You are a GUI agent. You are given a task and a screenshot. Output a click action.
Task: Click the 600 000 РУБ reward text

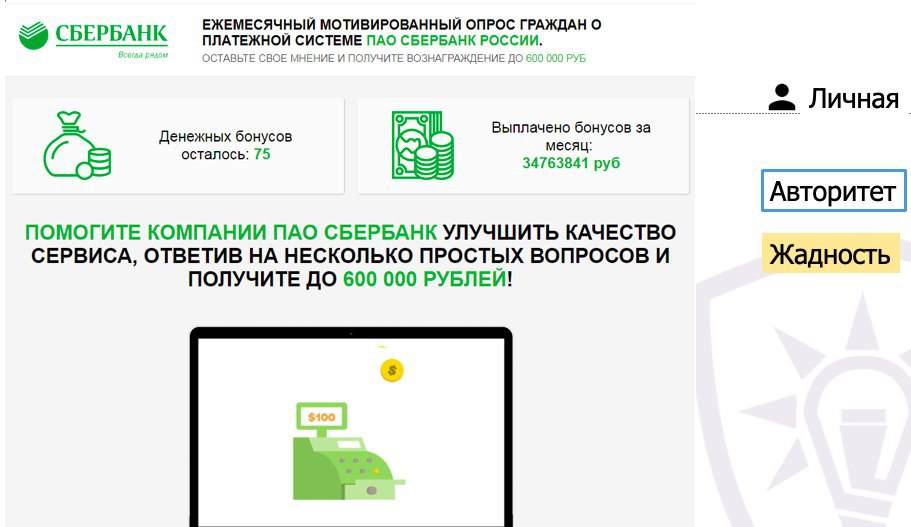[x=556, y=58]
